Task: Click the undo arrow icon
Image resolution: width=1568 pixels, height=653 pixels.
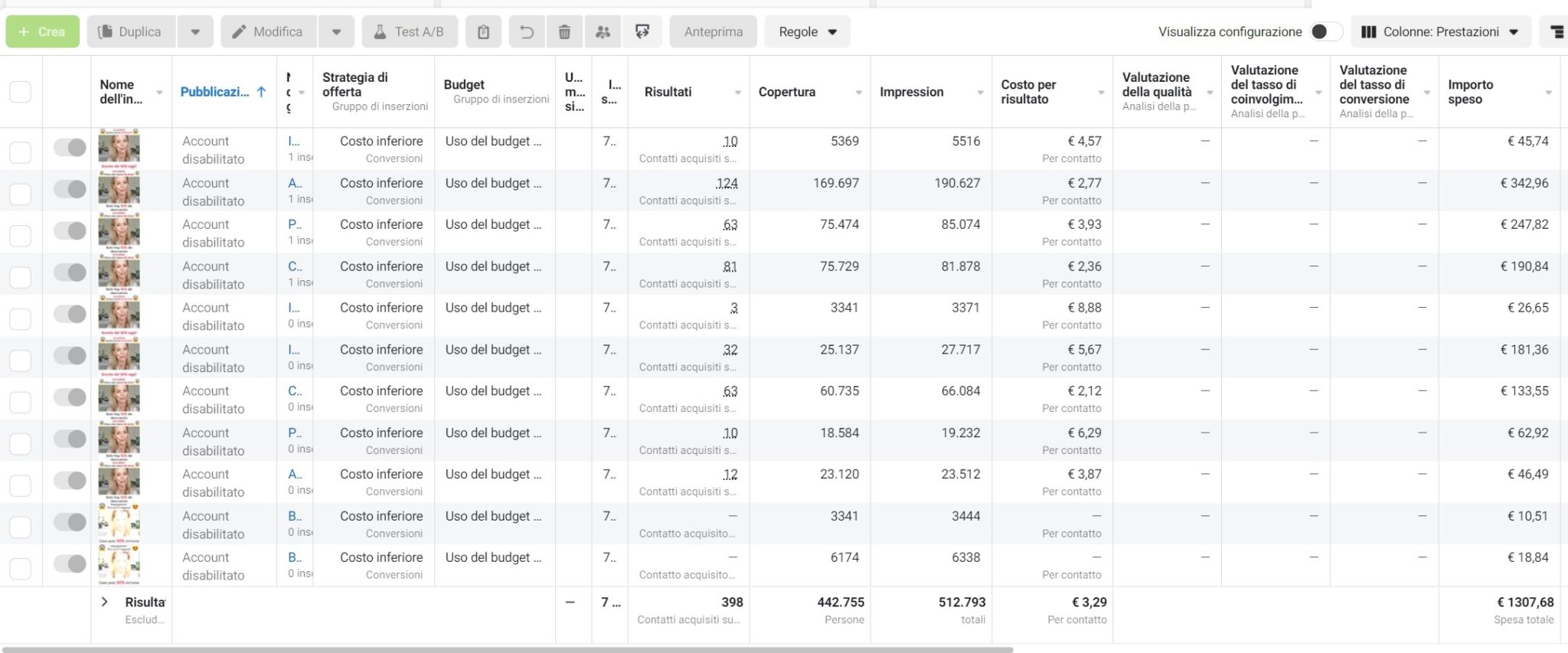Action: 527,32
